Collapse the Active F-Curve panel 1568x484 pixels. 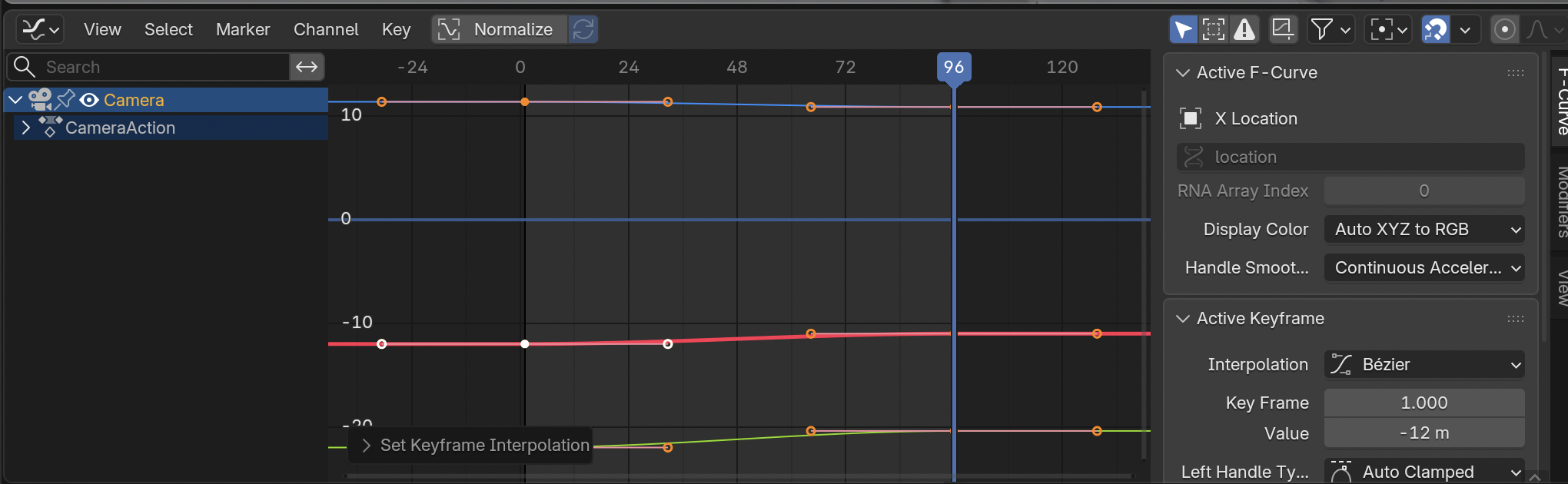[x=1183, y=73]
